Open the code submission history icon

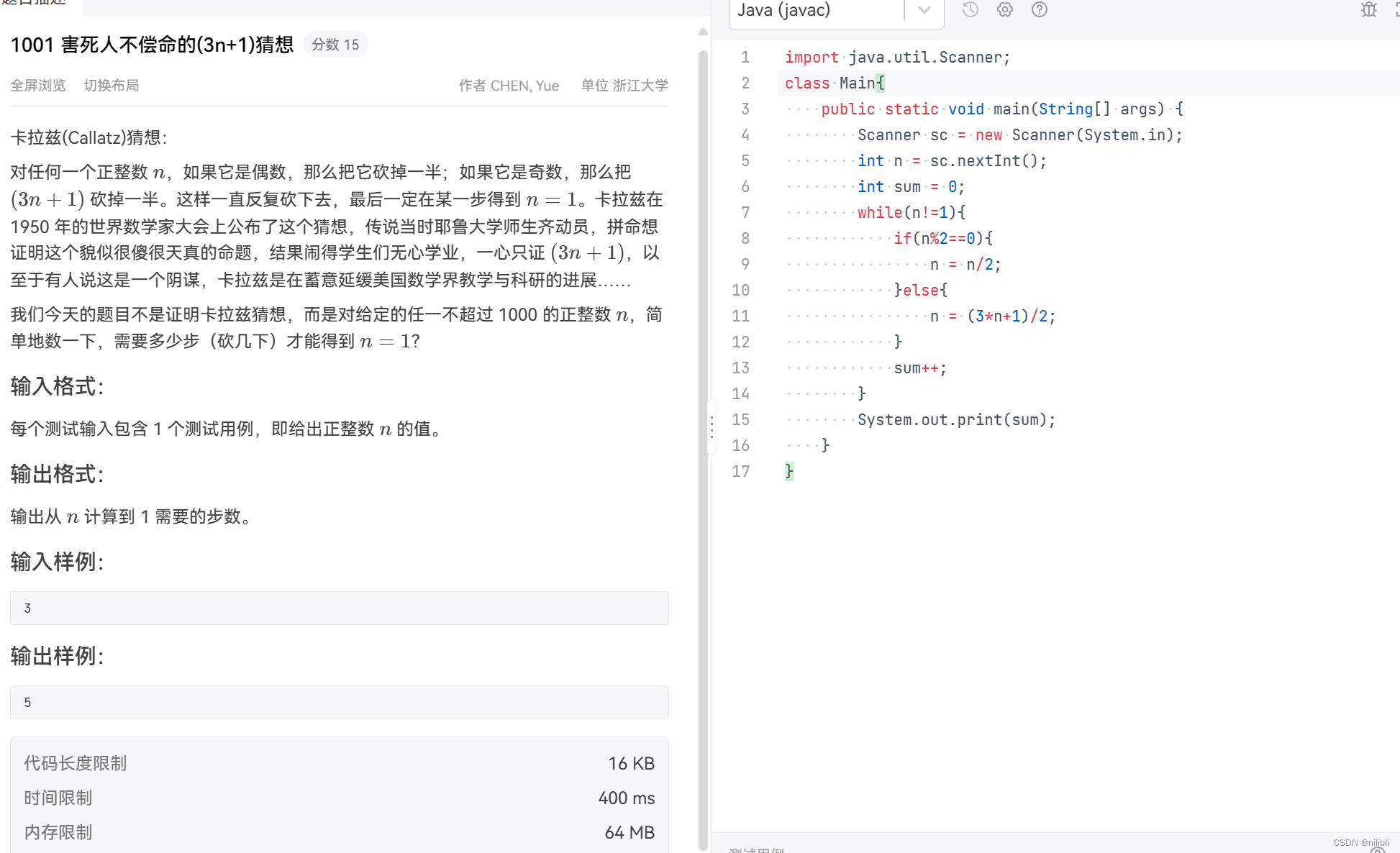[x=970, y=10]
